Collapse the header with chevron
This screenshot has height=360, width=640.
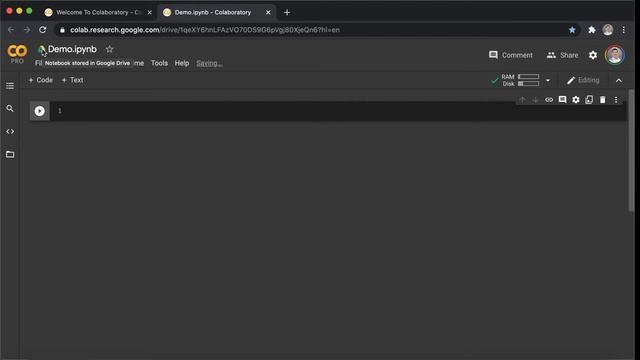click(x=619, y=80)
